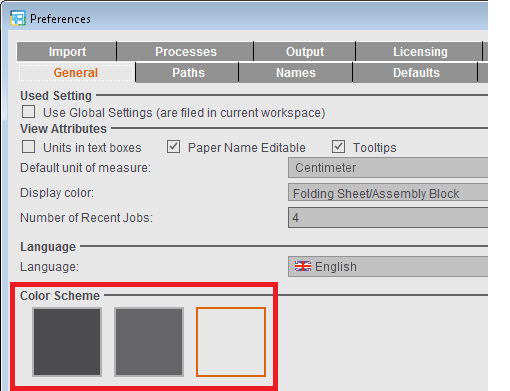Choose the darkest color scheme swatch
The height and width of the screenshot is (391, 510).
click(x=67, y=342)
